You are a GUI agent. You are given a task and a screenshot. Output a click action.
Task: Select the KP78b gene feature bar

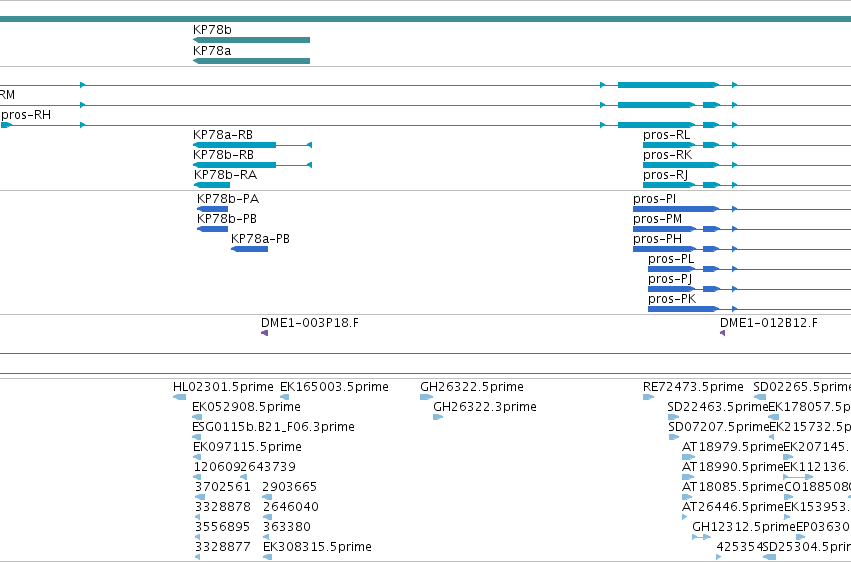251,40
